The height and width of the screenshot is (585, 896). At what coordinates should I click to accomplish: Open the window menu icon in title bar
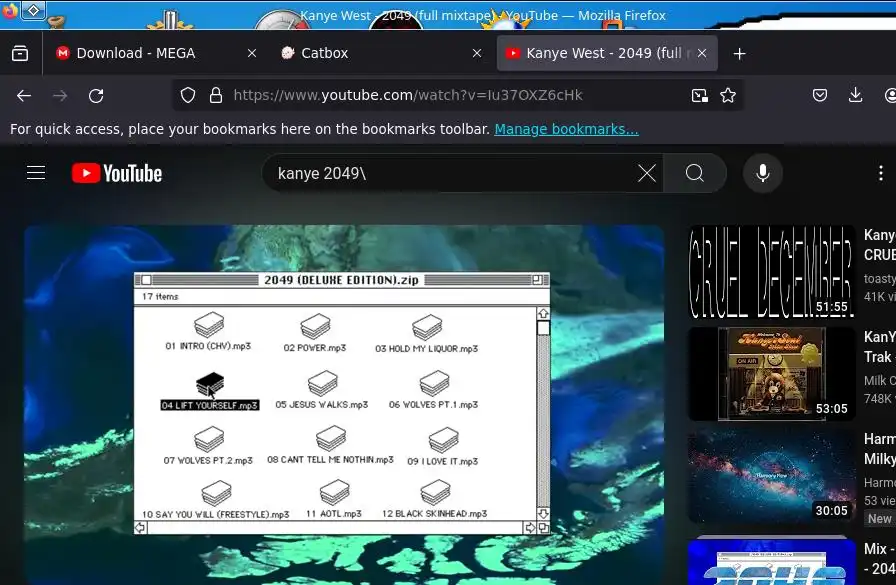(x=33, y=10)
